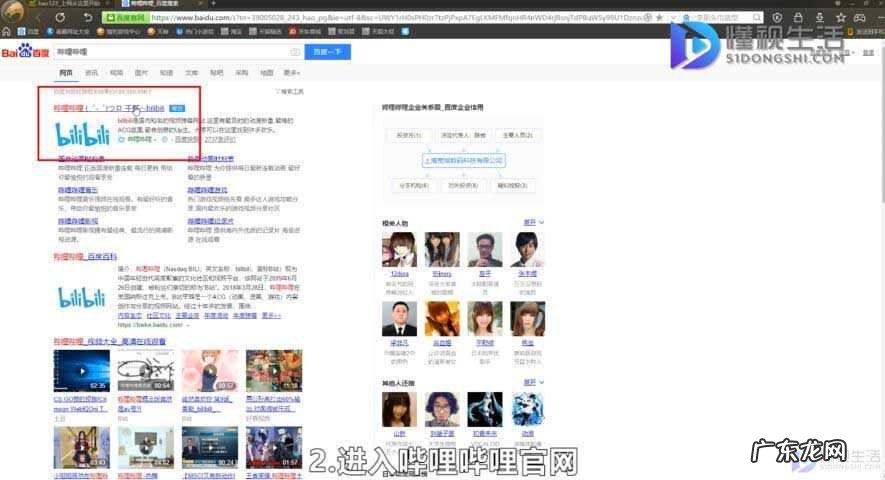Open a new browser tab with plus
The width and height of the screenshot is (885, 480).
(213, 3)
